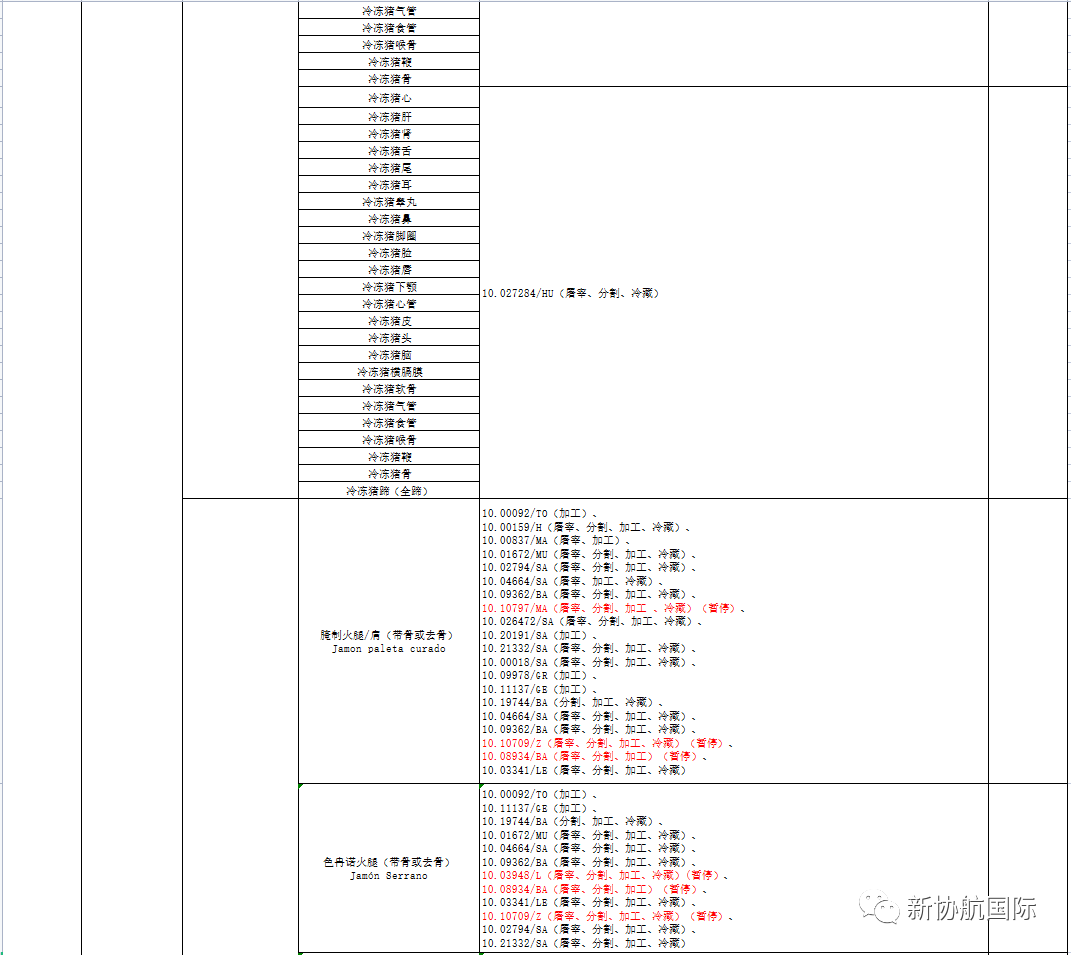
Task: Select the 冷冻猪心 cell
Action: point(389,98)
